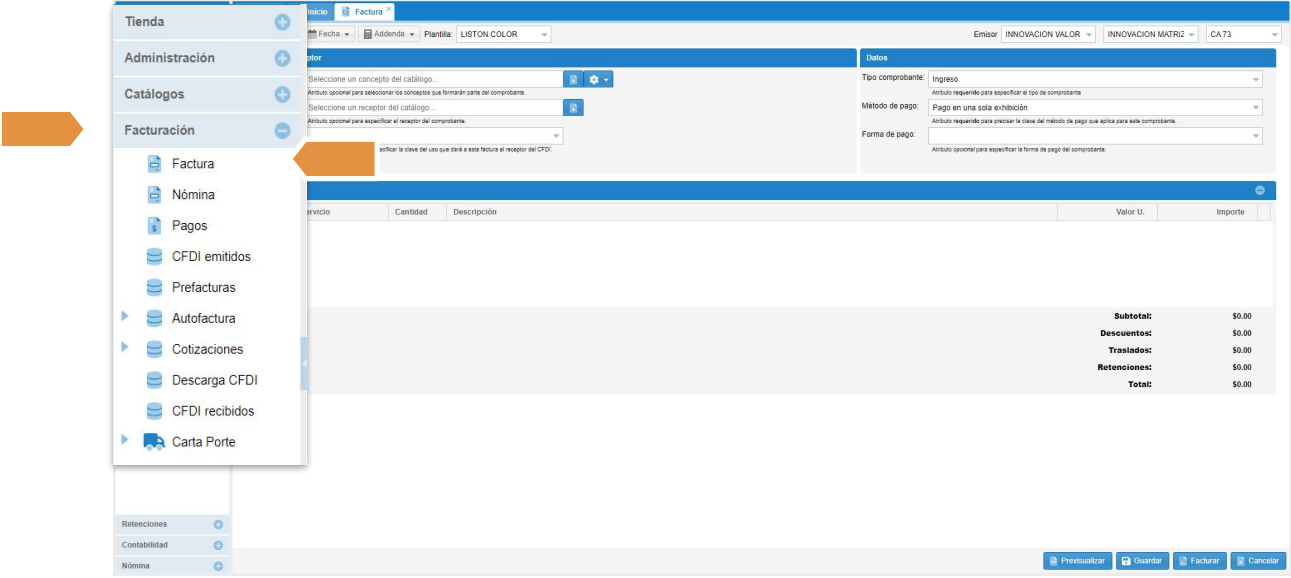Click the Forma de pago field
This screenshot has width=1291, height=578.
(1095, 136)
